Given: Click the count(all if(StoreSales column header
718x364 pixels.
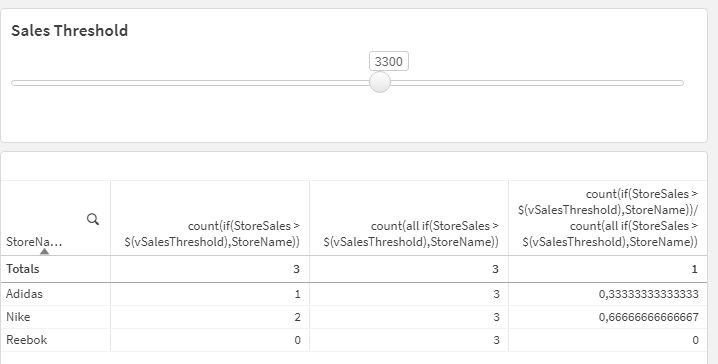Looking at the screenshot, I should point(411,234).
